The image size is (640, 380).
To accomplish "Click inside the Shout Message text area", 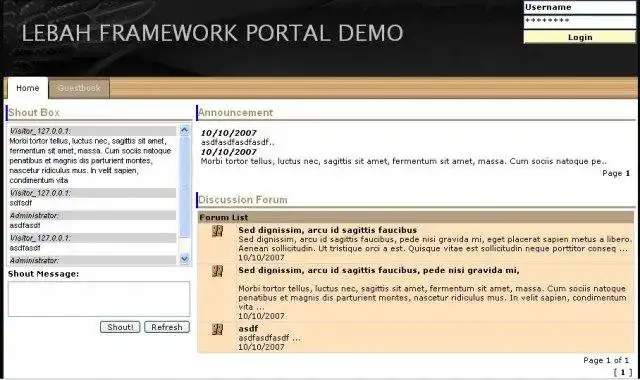I will (x=99, y=299).
